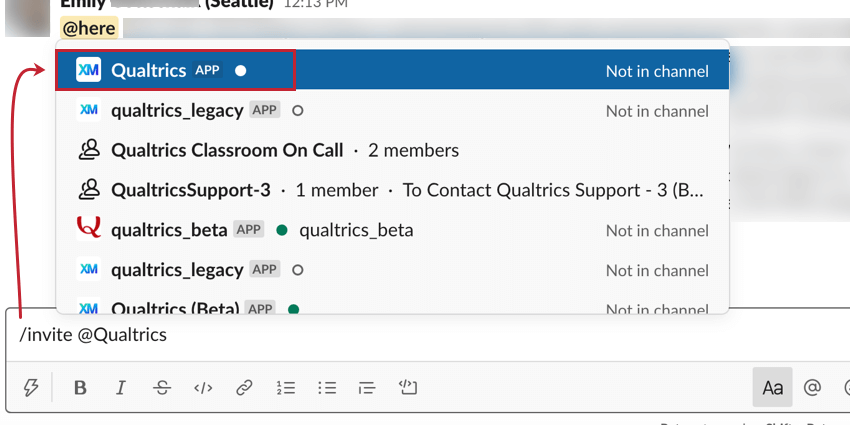850x425 pixels.
Task: Select Qualtrics Classroom On Call group
Action: tap(227, 150)
